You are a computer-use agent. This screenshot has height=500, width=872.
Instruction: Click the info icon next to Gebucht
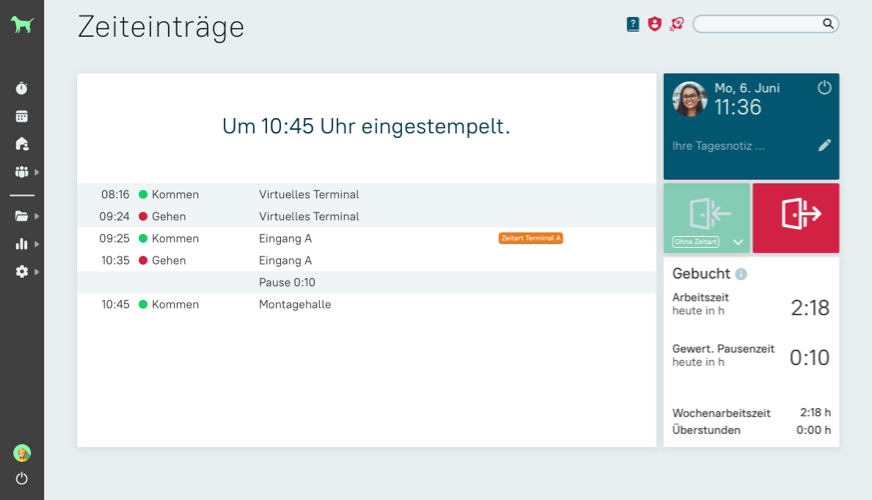(741, 274)
